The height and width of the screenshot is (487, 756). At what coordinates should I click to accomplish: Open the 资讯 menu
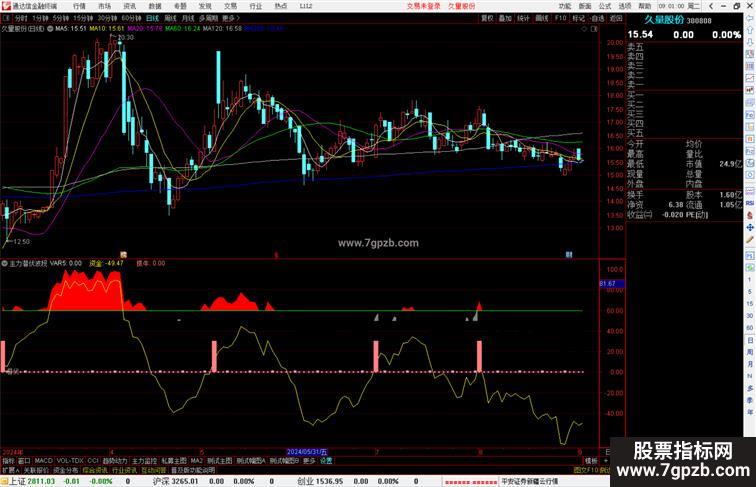[x=129, y=6]
